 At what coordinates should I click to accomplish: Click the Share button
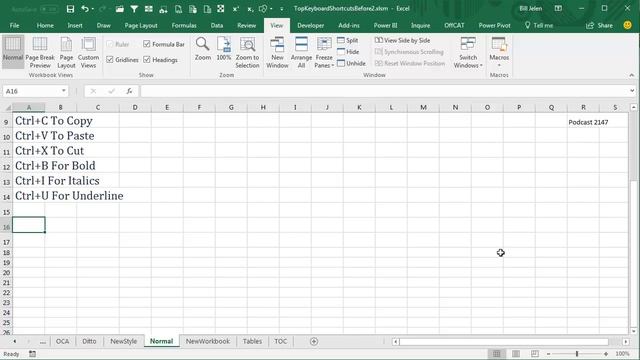(599, 25)
